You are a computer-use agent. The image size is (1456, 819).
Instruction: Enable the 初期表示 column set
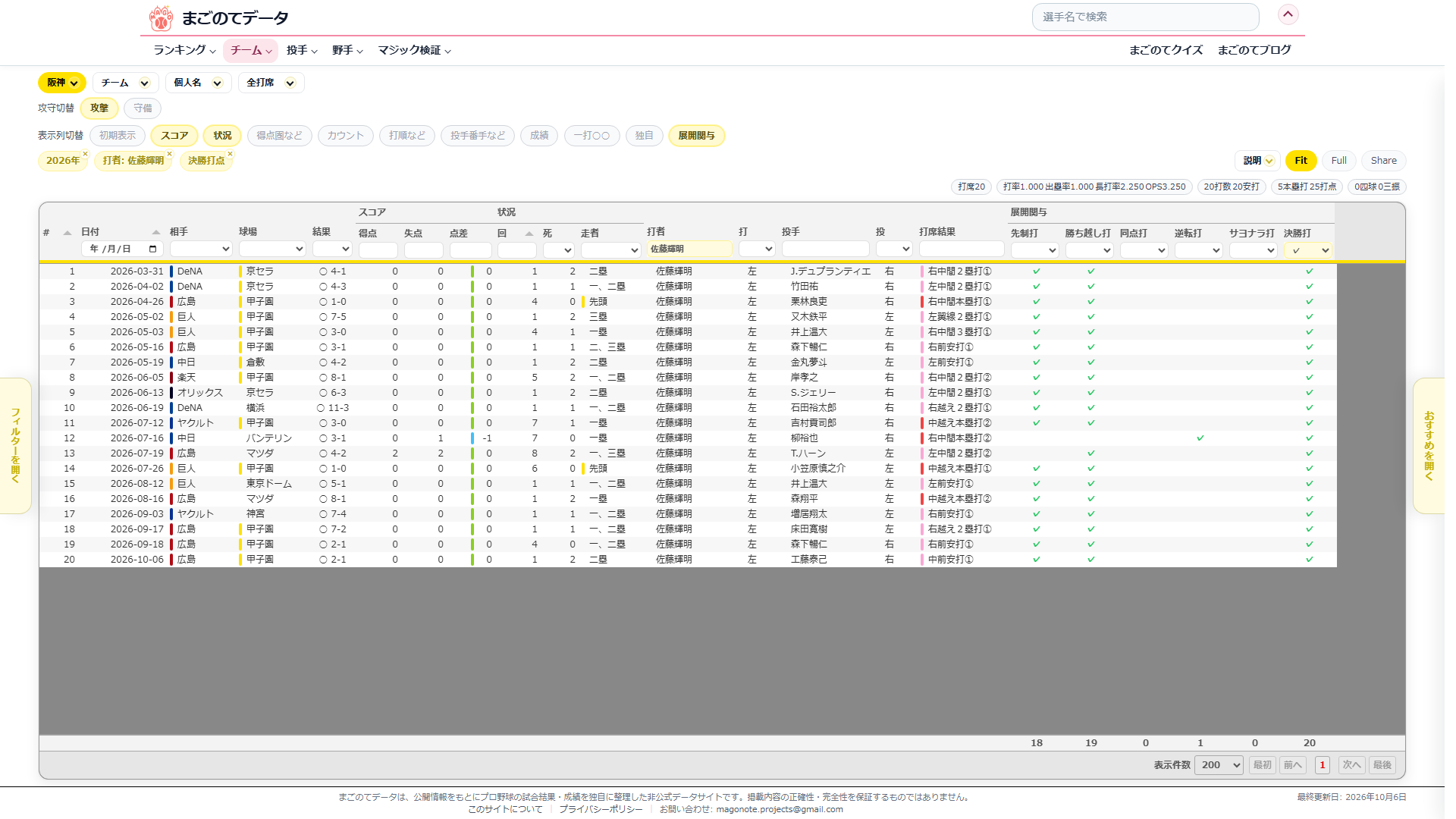118,136
